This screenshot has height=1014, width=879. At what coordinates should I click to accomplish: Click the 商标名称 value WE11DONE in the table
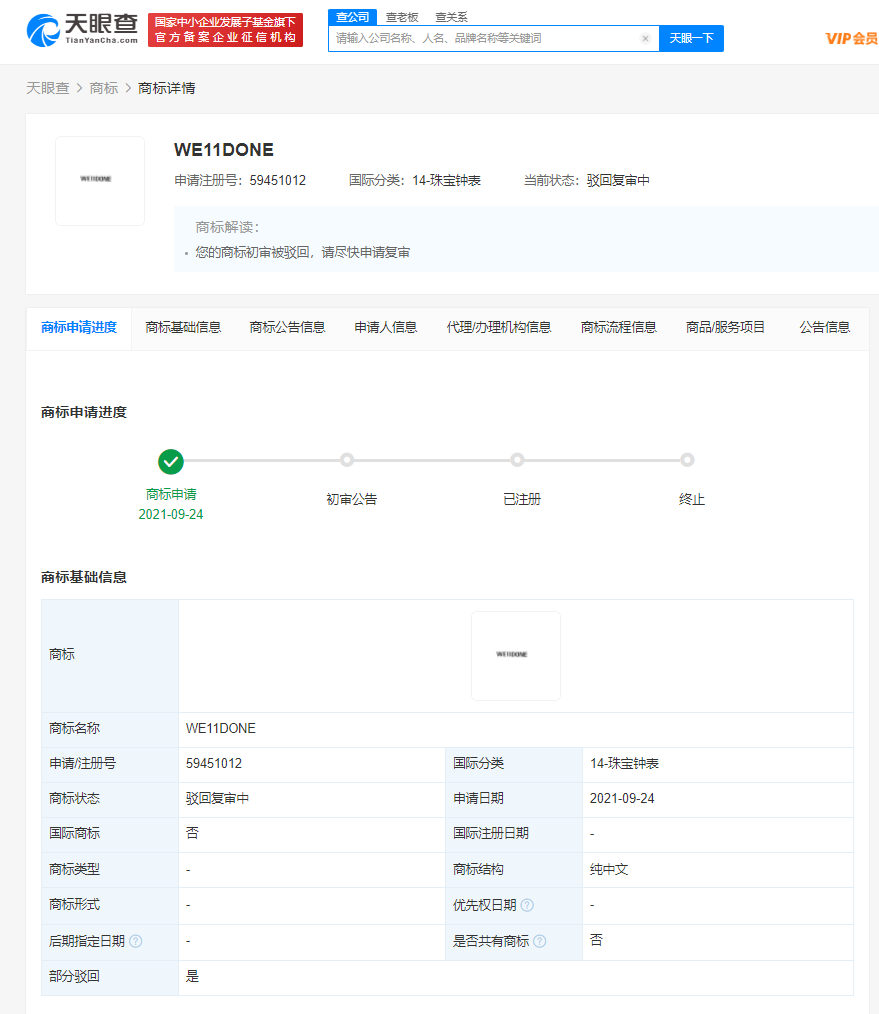point(221,729)
